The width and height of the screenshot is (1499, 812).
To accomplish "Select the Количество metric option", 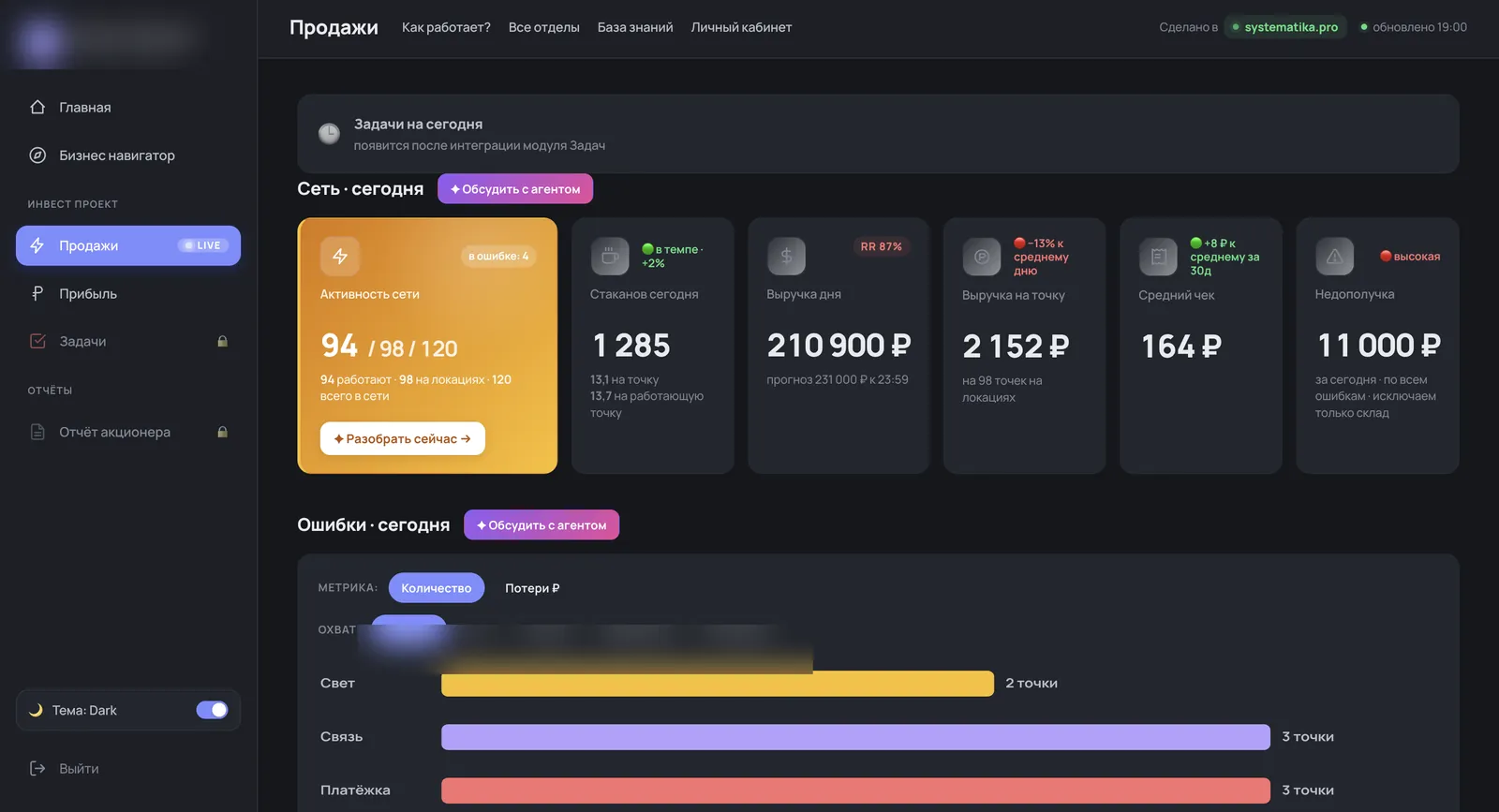I will [437, 588].
